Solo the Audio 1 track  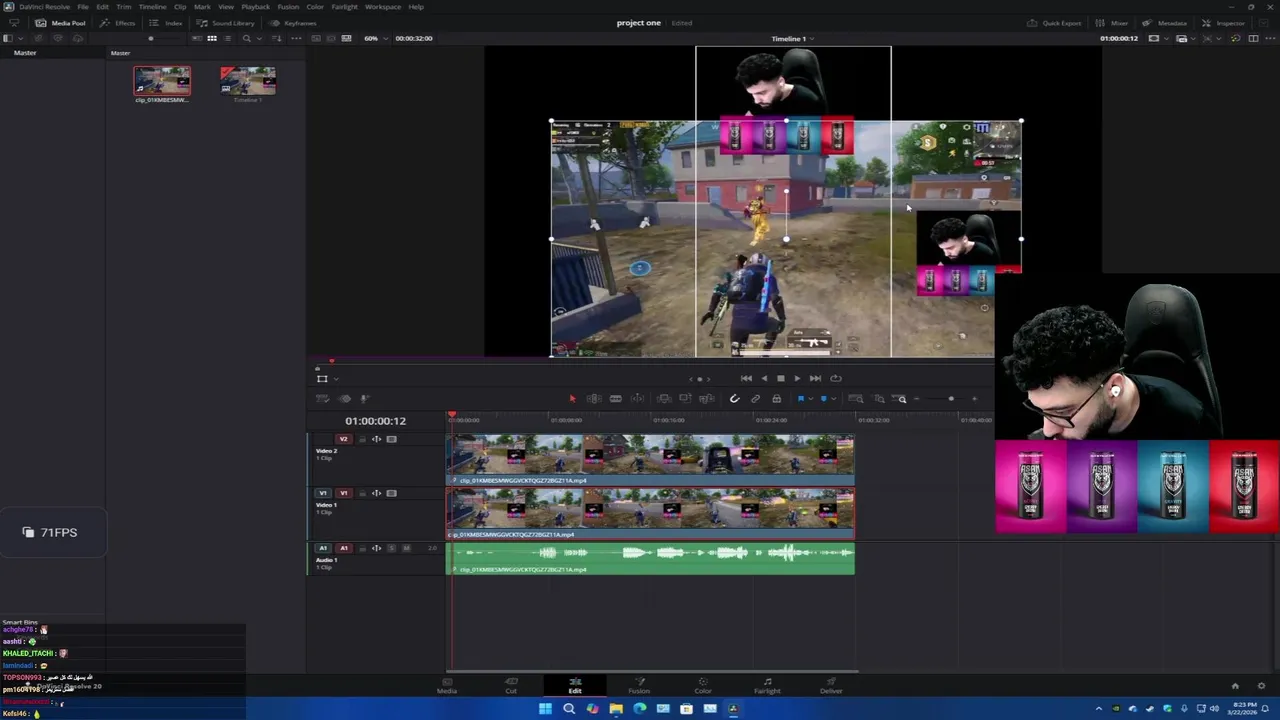391,548
